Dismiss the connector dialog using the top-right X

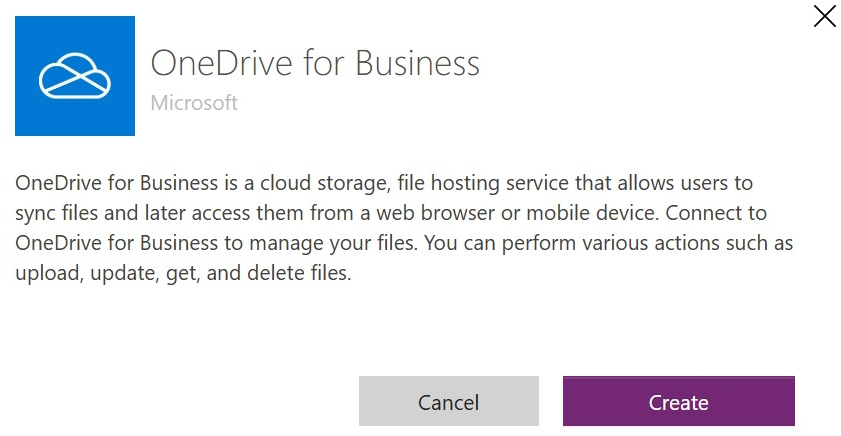pyautogui.click(x=825, y=16)
